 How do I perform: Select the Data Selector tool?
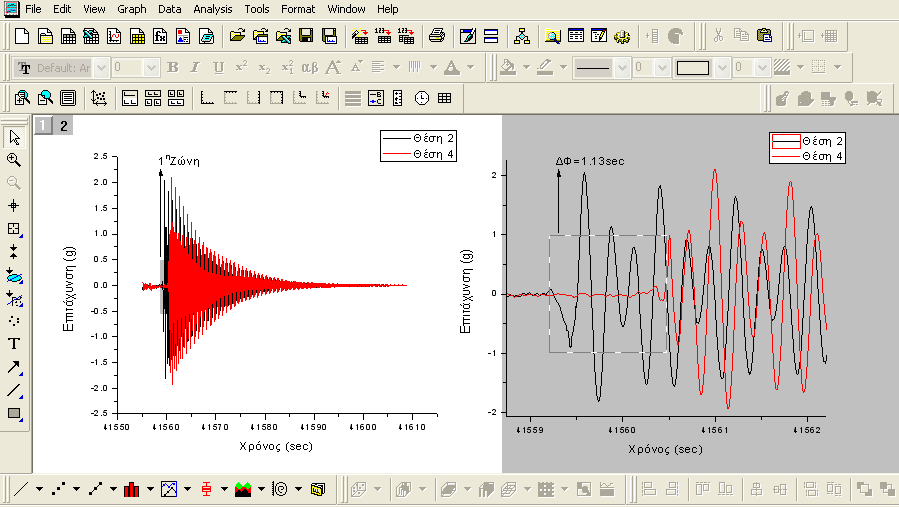pos(14,252)
